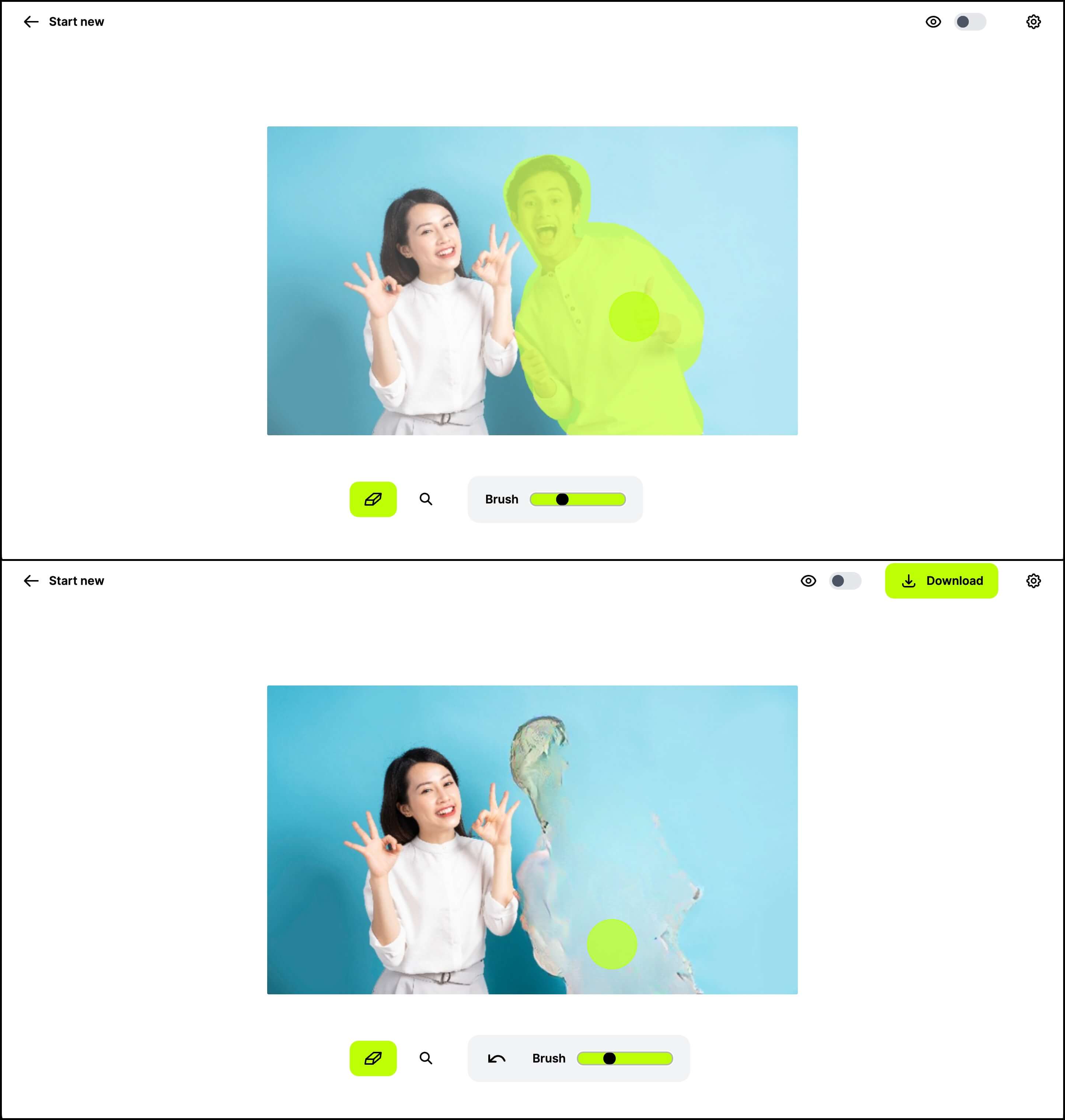This screenshot has width=1065, height=1120.
Task: Open the zoom magnifier in top panel
Action: coord(426,499)
